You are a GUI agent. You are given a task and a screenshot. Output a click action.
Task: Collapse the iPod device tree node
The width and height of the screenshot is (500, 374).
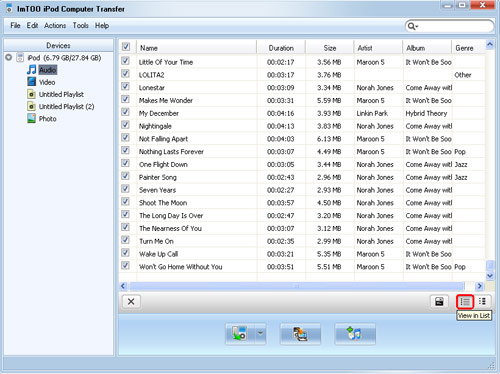[x=9, y=57]
